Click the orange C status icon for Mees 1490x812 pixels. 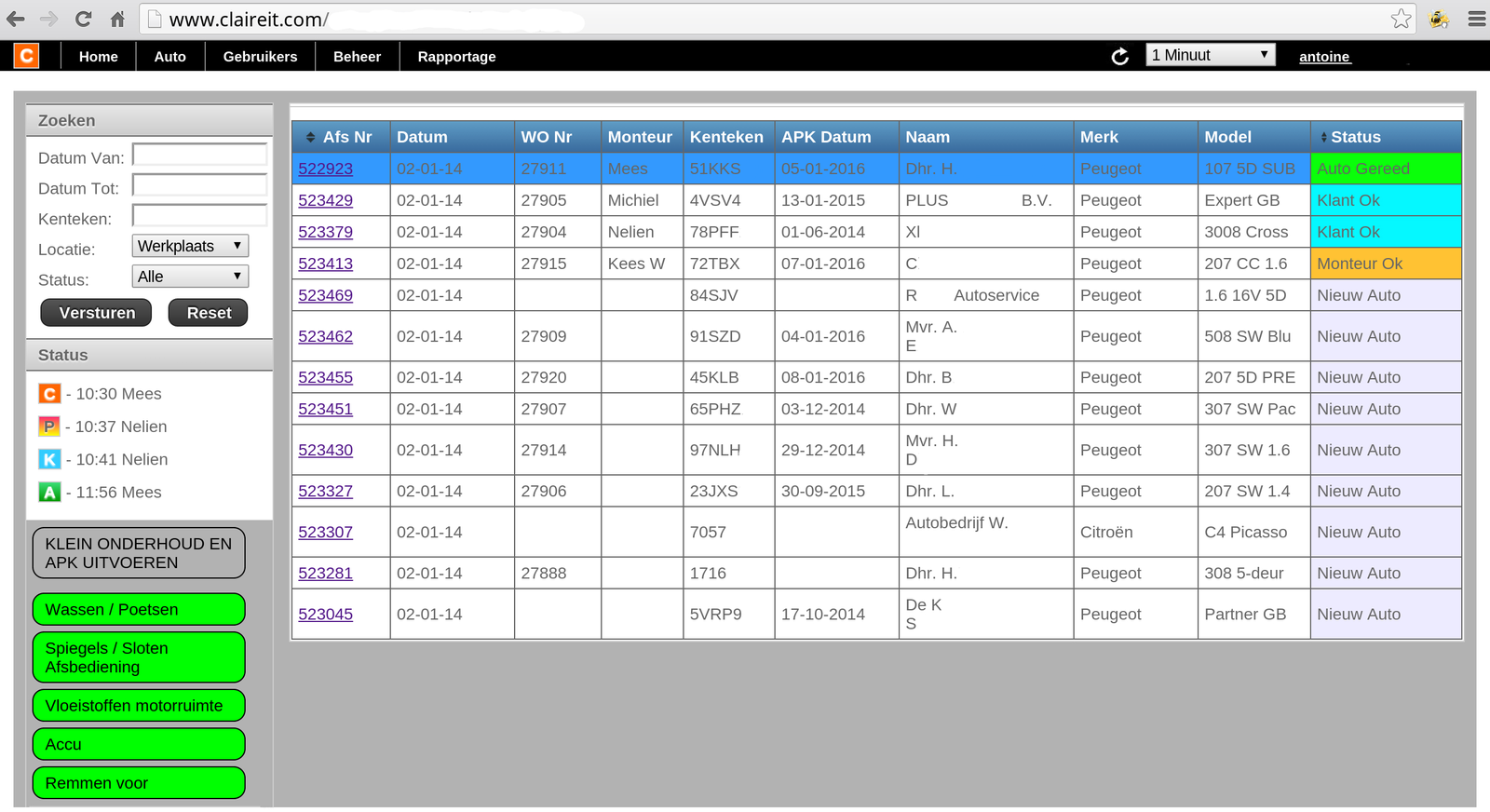(49, 394)
